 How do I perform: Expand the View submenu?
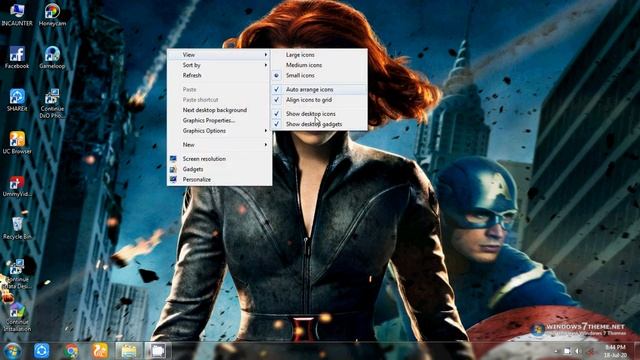point(219,55)
